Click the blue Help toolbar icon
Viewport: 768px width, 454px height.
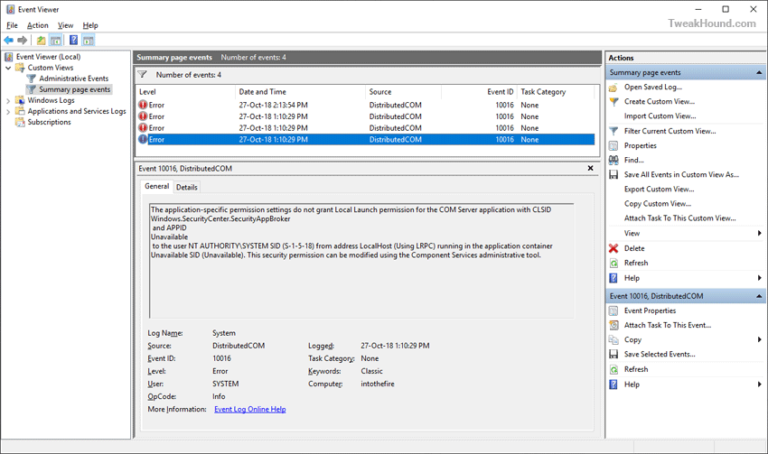pos(73,40)
